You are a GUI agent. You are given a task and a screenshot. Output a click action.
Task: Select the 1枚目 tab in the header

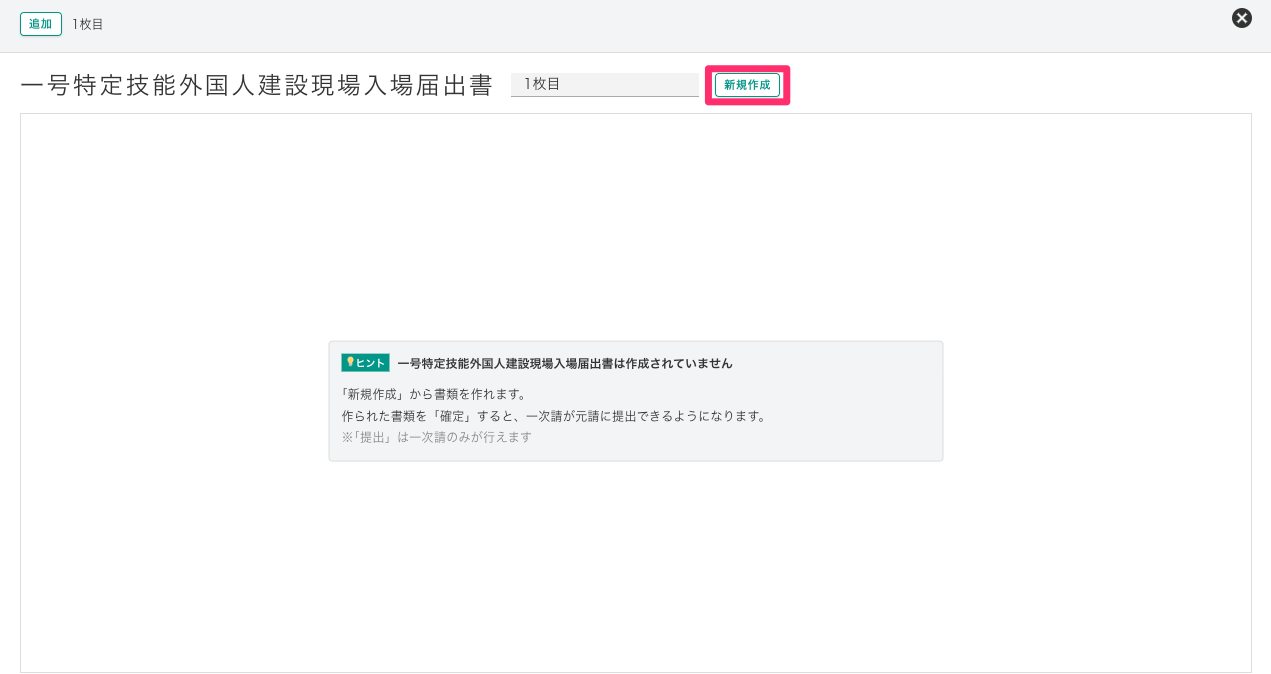pyautogui.click(x=88, y=24)
